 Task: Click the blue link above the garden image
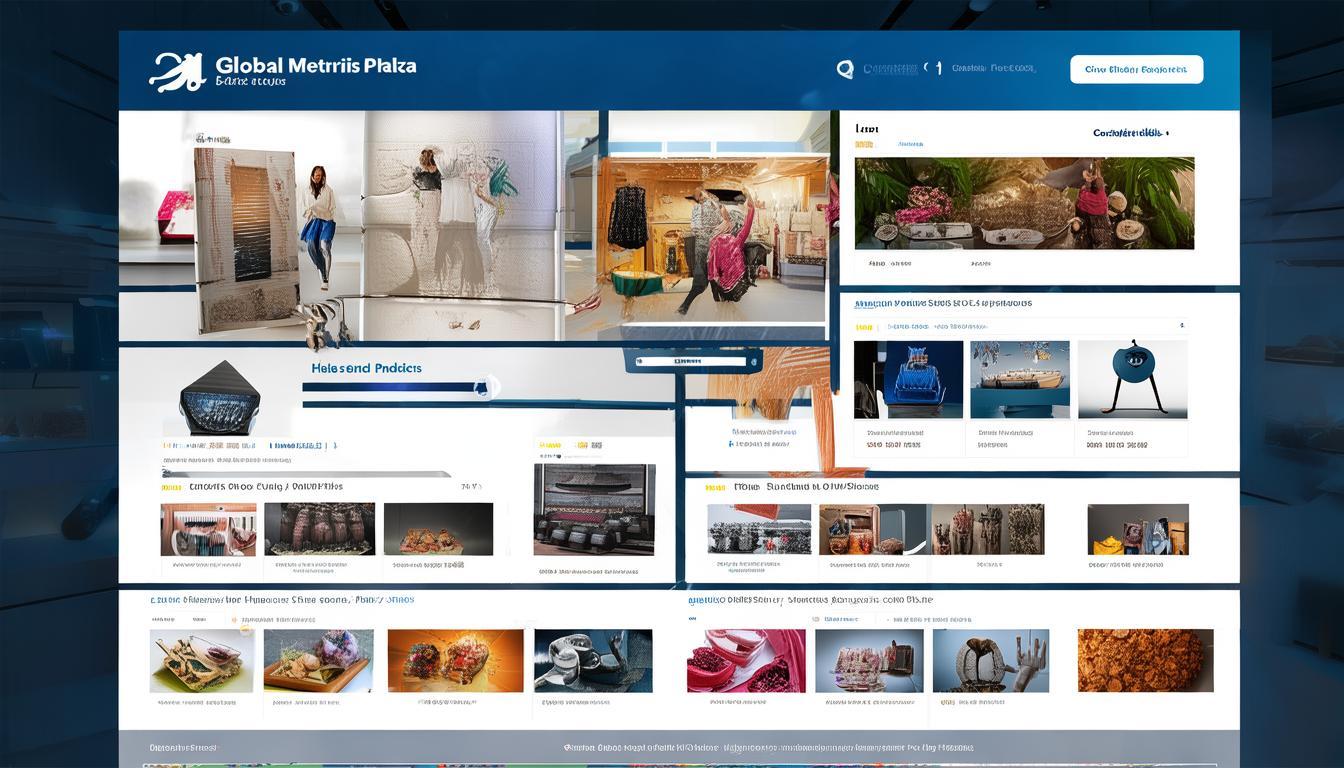tap(1130, 133)
